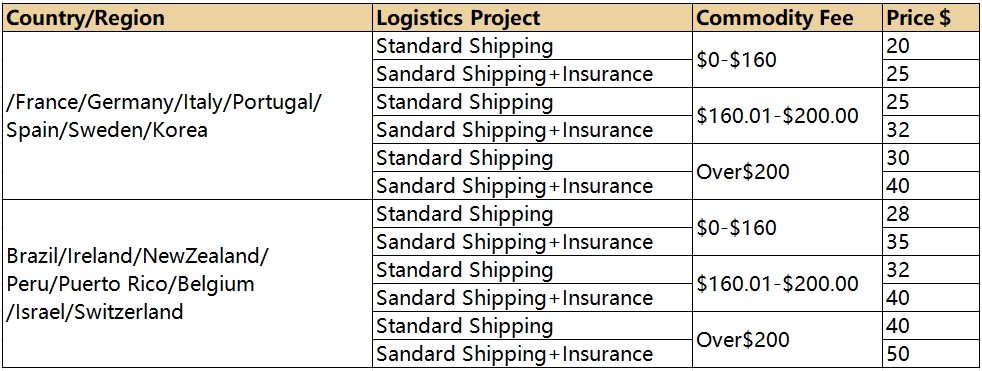
Task: Click the first $0-$160 commodity fee cell
Action: (x=788, y=60)
